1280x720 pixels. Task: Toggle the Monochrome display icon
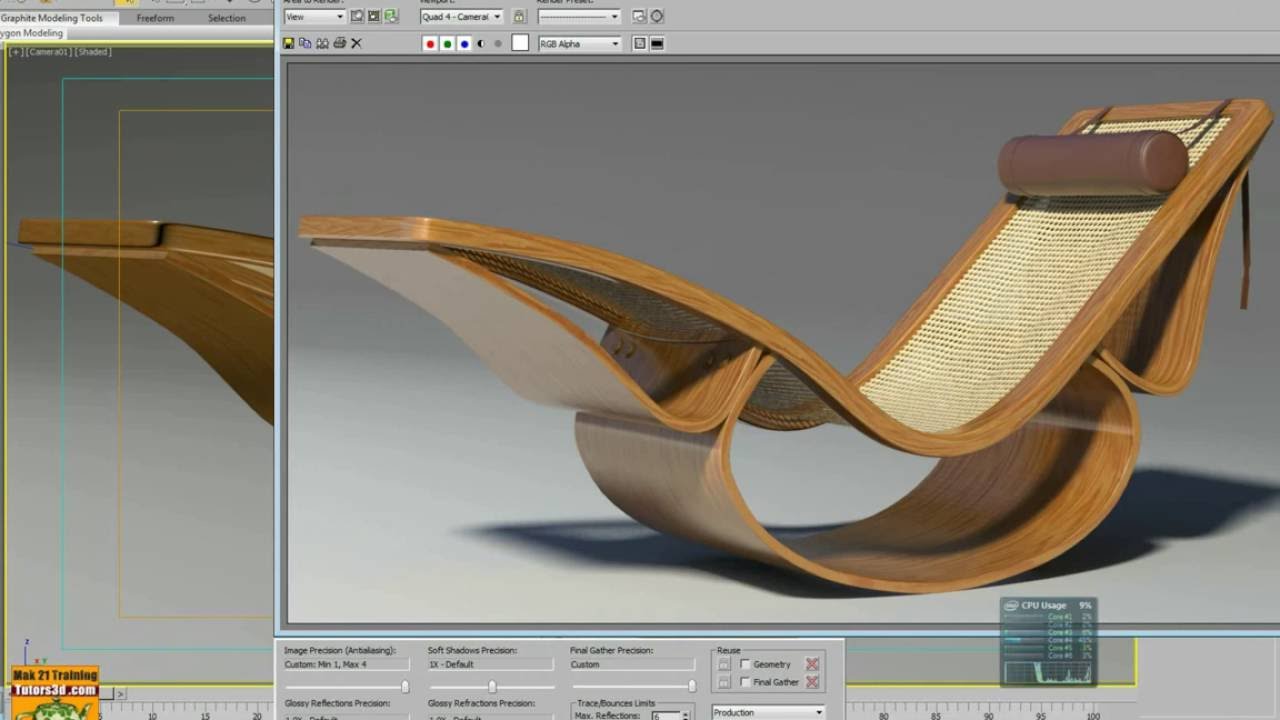[x=498, y=44]
